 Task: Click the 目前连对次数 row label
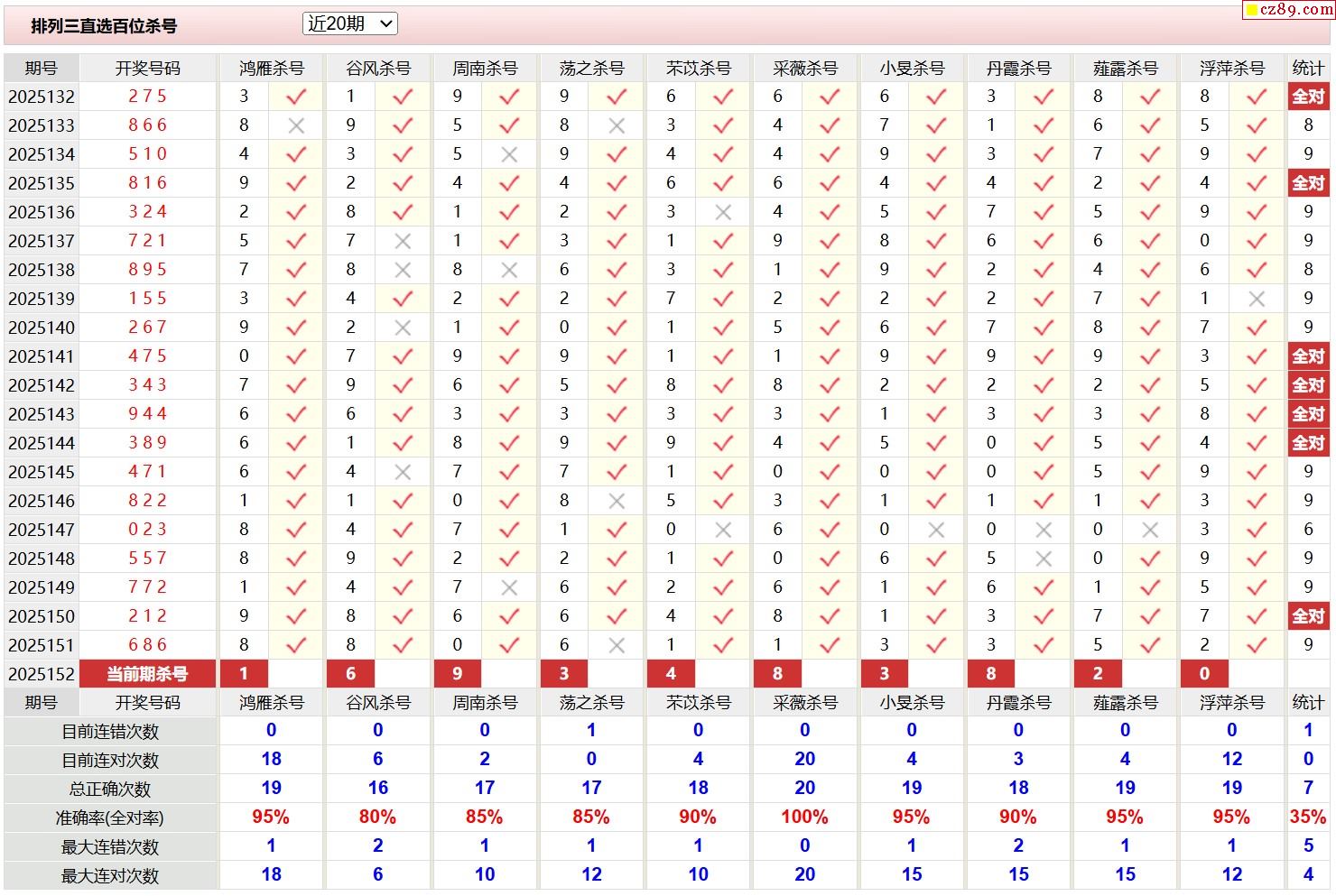pyautogui.click(x=110, y=761)
